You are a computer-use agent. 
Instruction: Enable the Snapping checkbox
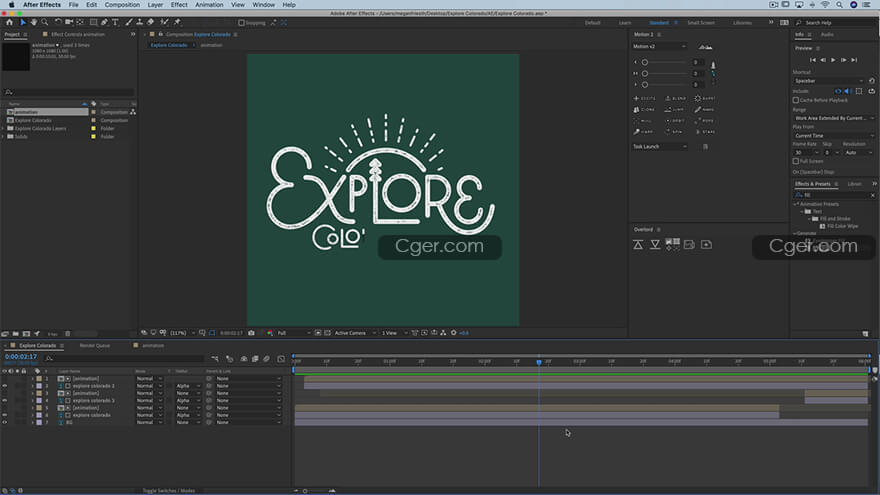point(241,23)
